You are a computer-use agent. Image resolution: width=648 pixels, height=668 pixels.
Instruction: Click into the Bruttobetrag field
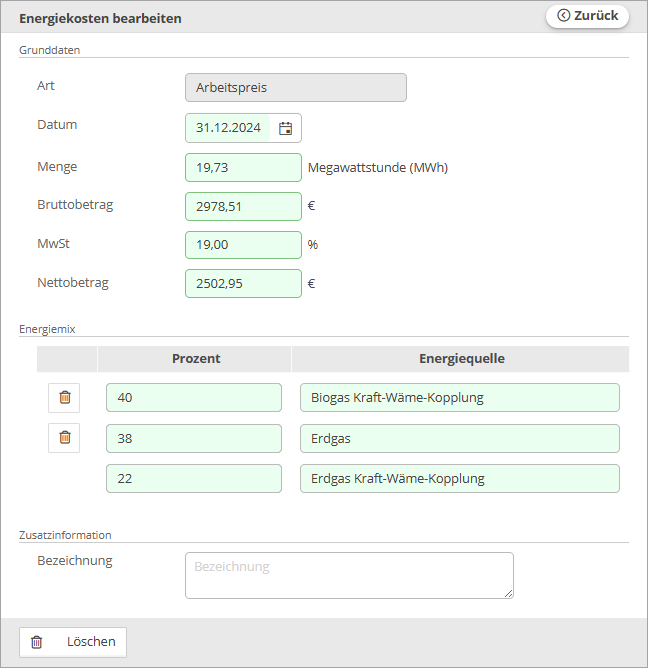243,207
